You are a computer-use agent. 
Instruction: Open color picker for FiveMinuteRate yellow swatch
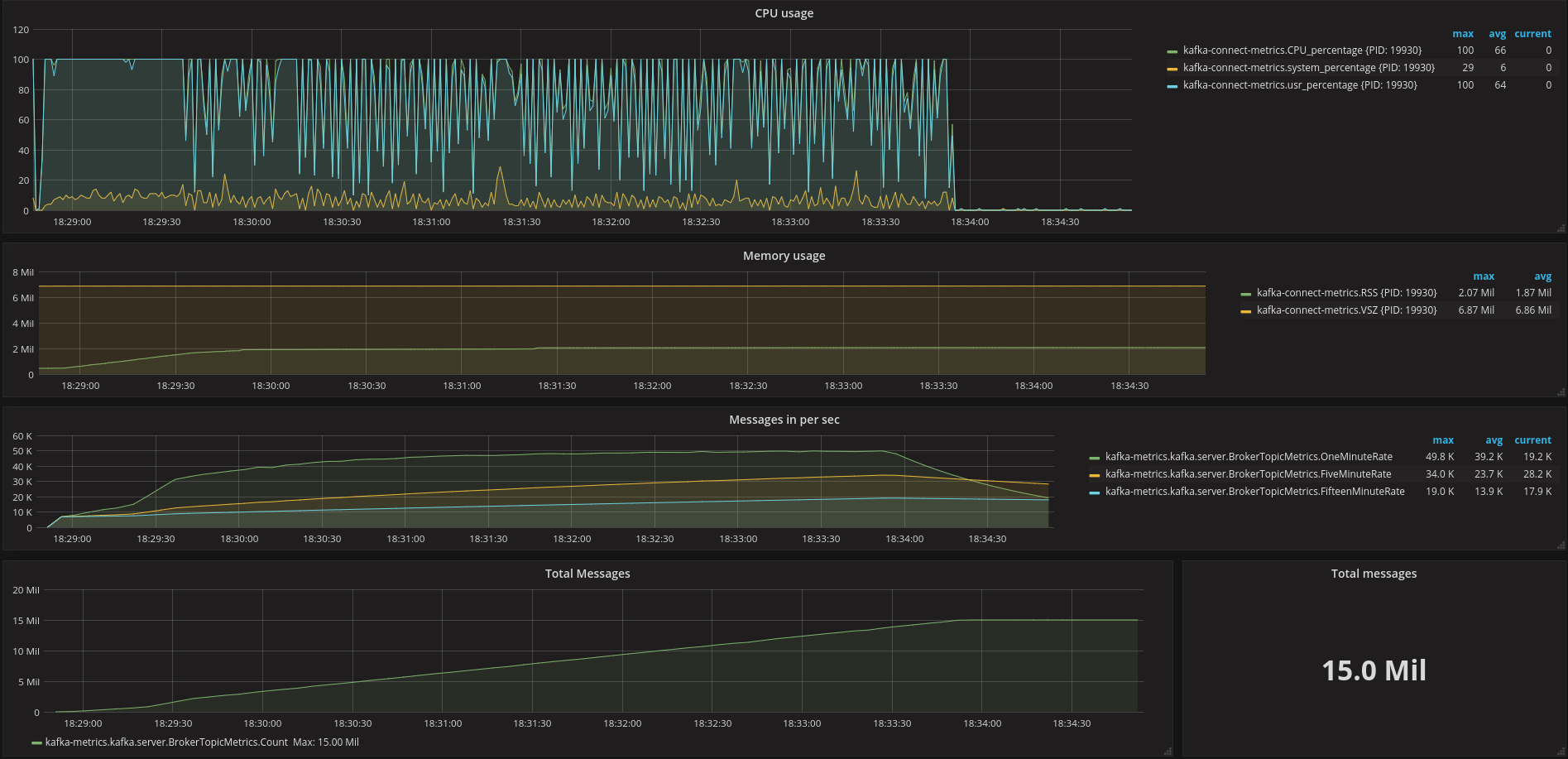(1094, 475)
